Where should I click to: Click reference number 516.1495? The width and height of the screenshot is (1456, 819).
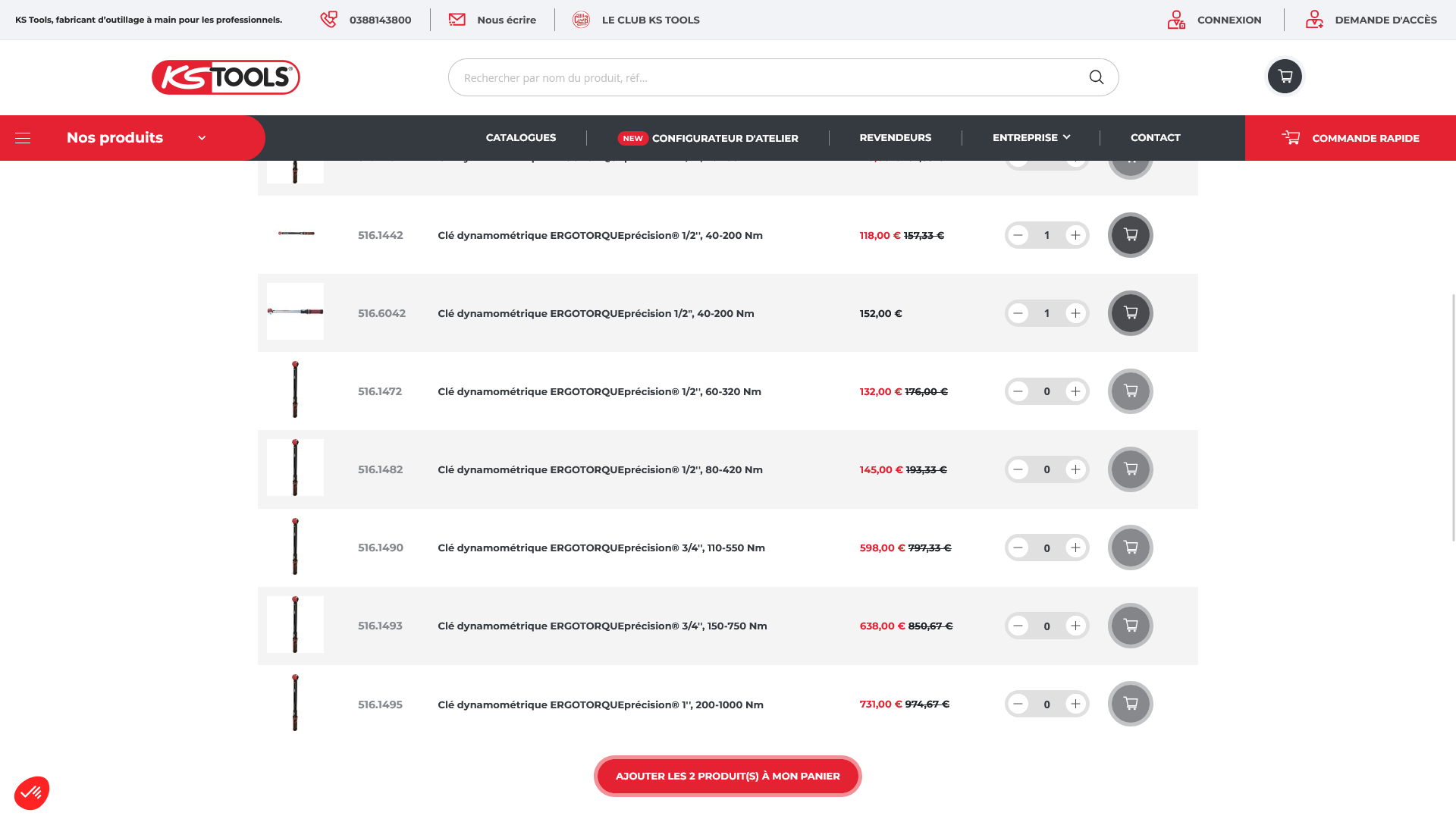[x=380, y=704]
